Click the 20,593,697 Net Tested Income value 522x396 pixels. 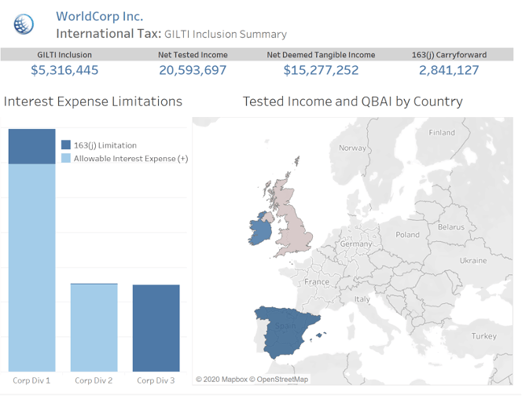coord(193,70)
